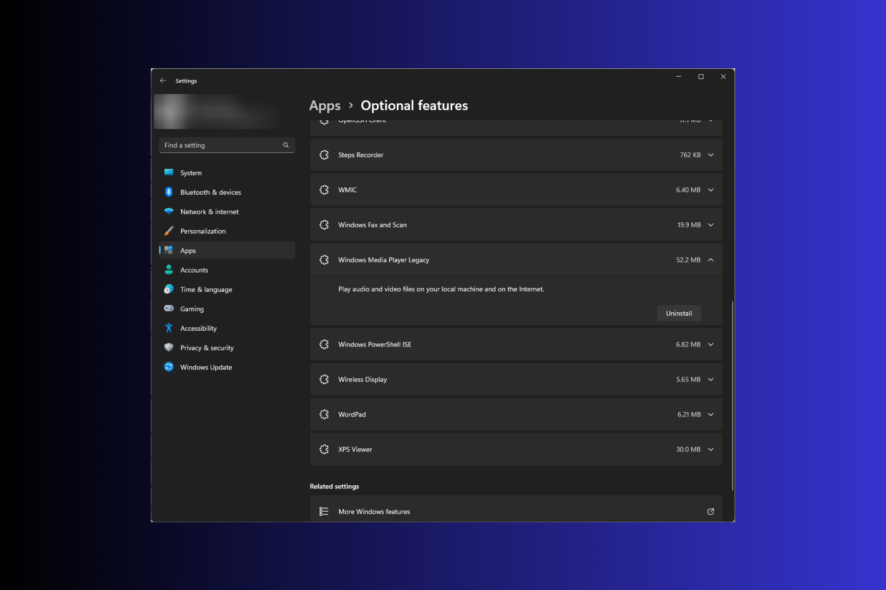
Task: Click the System monitor icon
Action: [x=168, y=172]
